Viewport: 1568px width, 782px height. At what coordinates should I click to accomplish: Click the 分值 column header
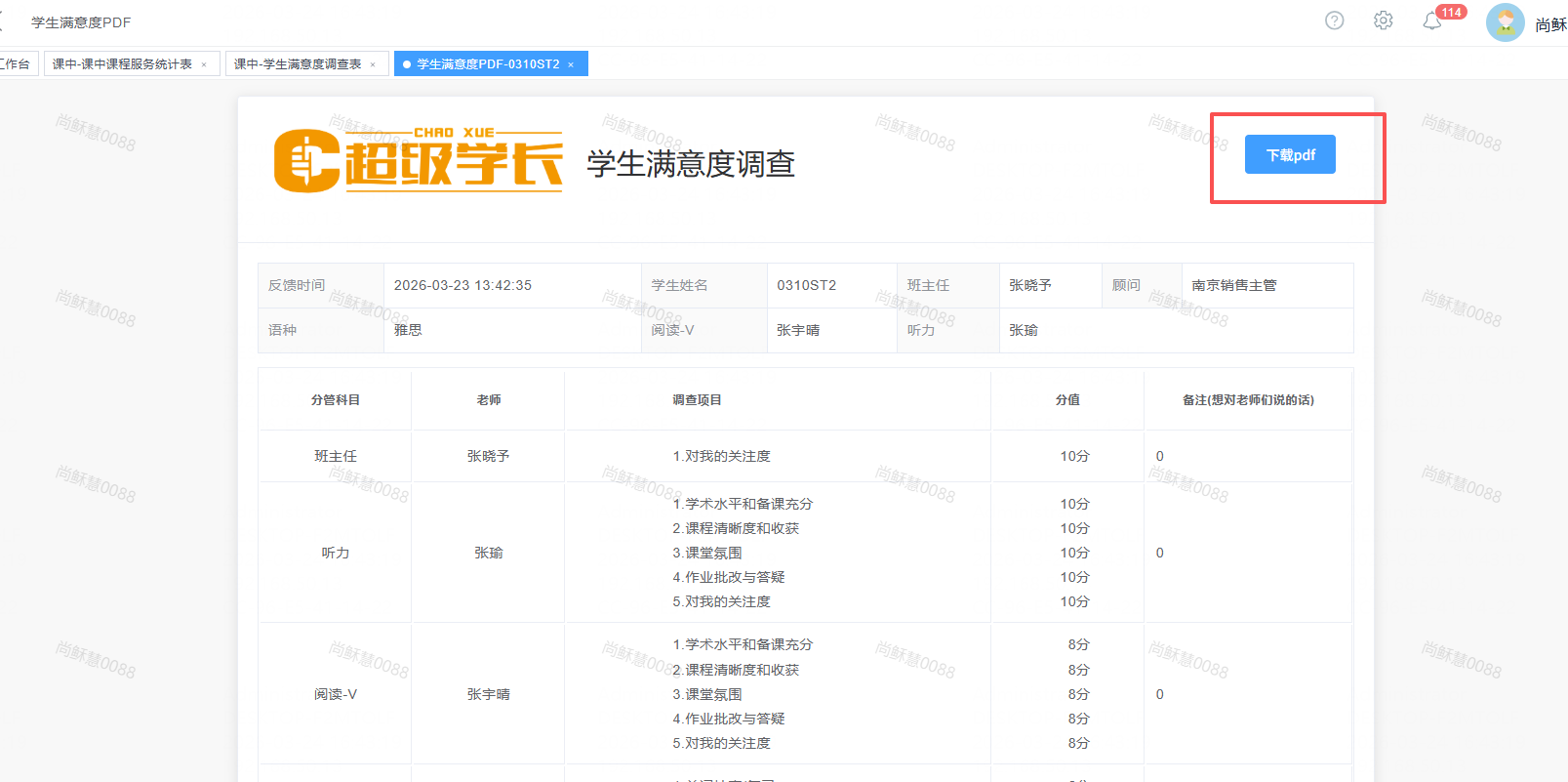[x=1067, y=400]
